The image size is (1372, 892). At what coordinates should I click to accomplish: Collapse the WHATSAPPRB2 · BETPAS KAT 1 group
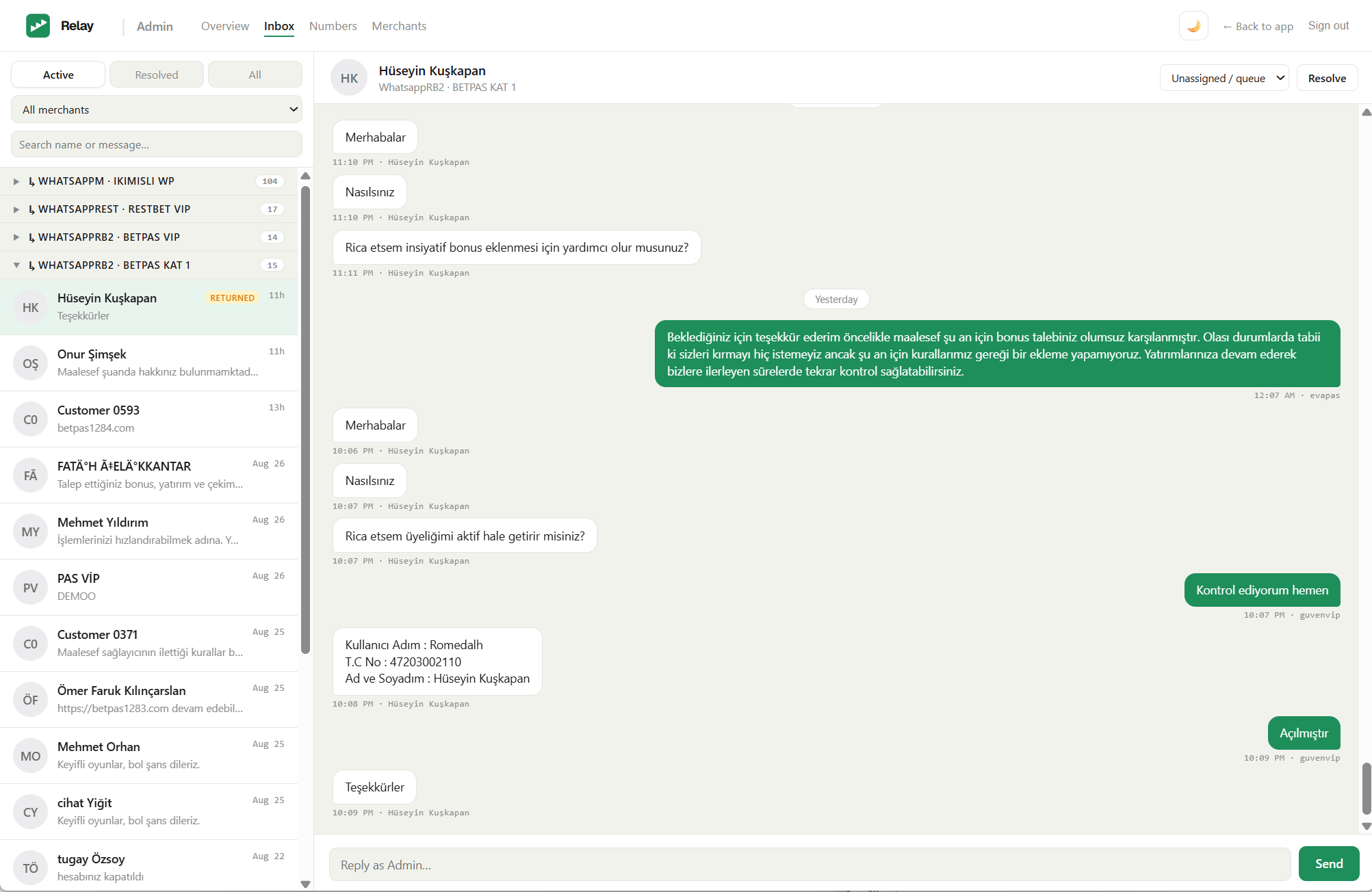point(149,265)
